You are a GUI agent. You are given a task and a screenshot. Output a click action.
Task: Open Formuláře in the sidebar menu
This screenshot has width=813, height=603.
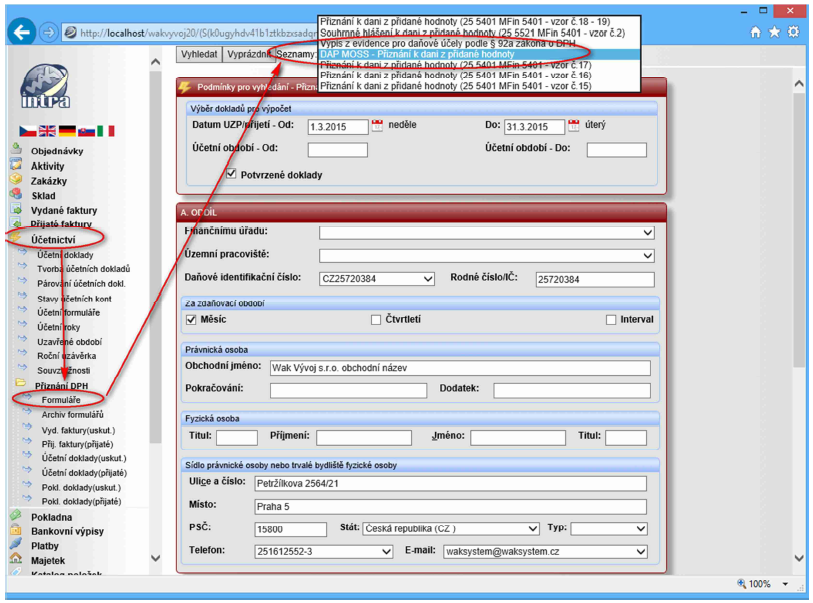click(61, 400)
